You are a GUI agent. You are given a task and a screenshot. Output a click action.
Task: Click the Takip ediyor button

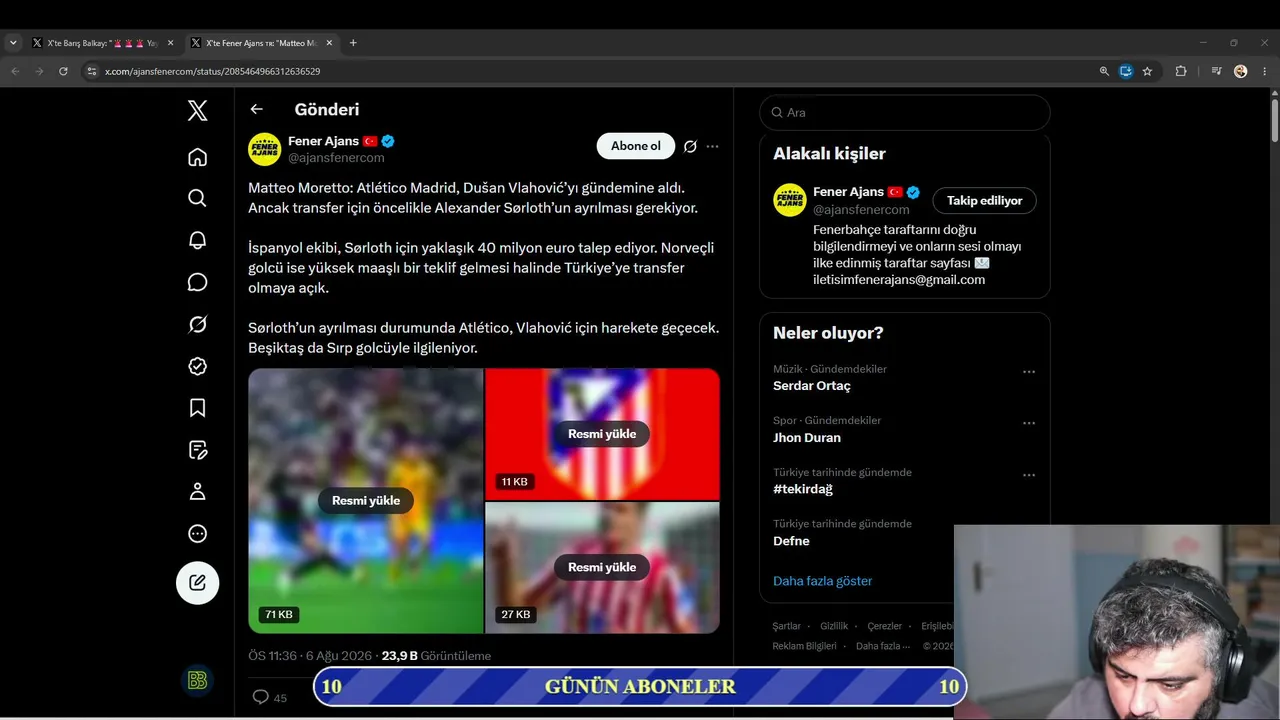(985, 201)
